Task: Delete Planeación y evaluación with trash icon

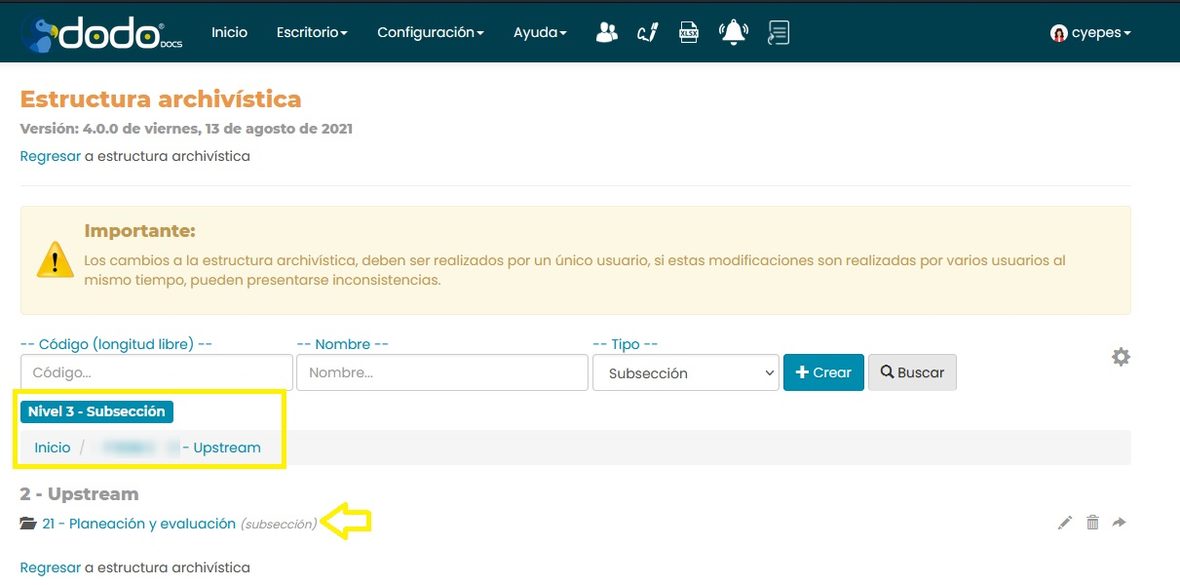Action: [1092, 523]
